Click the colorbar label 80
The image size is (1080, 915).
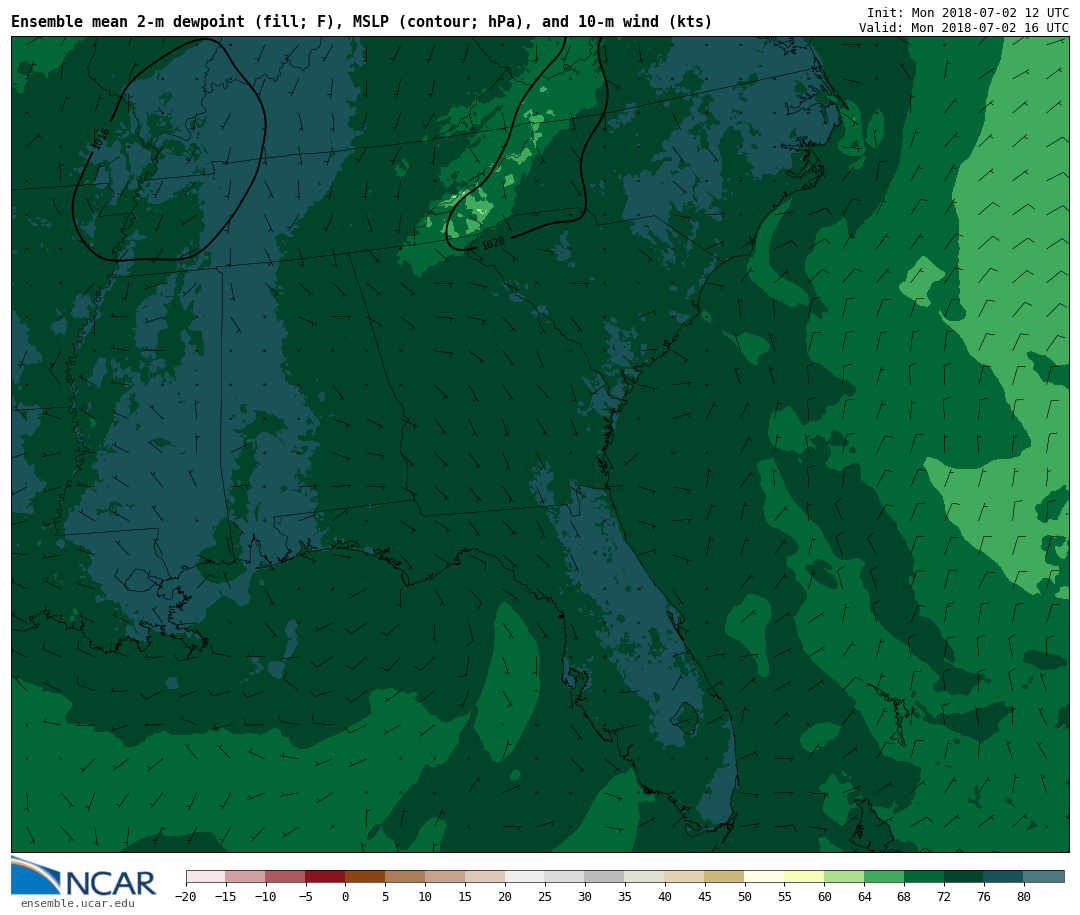tap(1024, 896)
